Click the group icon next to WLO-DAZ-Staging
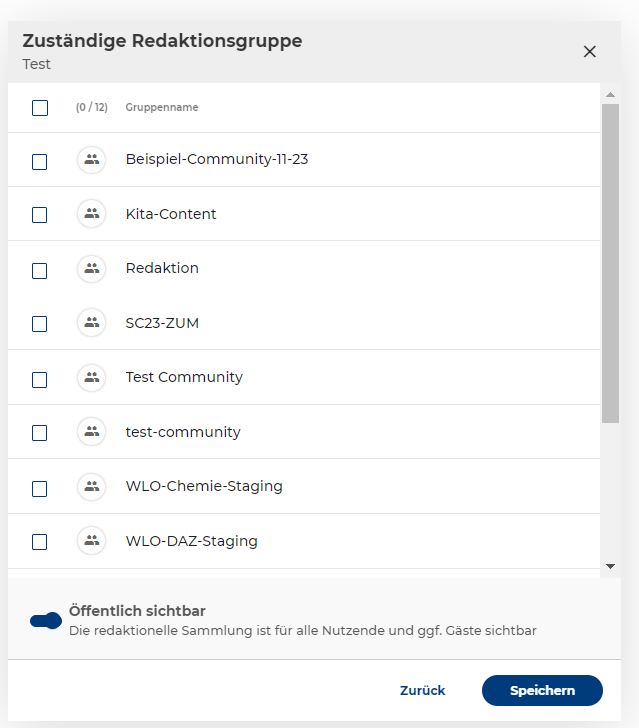Viewport: 639px width, 728px height. point(91,541)
